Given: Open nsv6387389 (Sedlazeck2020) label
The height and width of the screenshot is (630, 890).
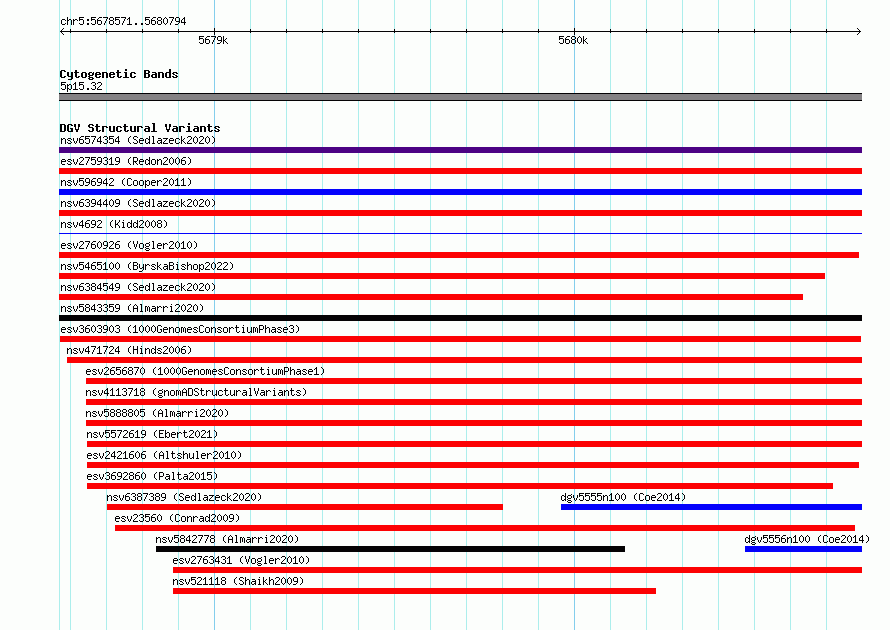Looking at the screenshot, I should pyautogui.click(x=184, y=497).
